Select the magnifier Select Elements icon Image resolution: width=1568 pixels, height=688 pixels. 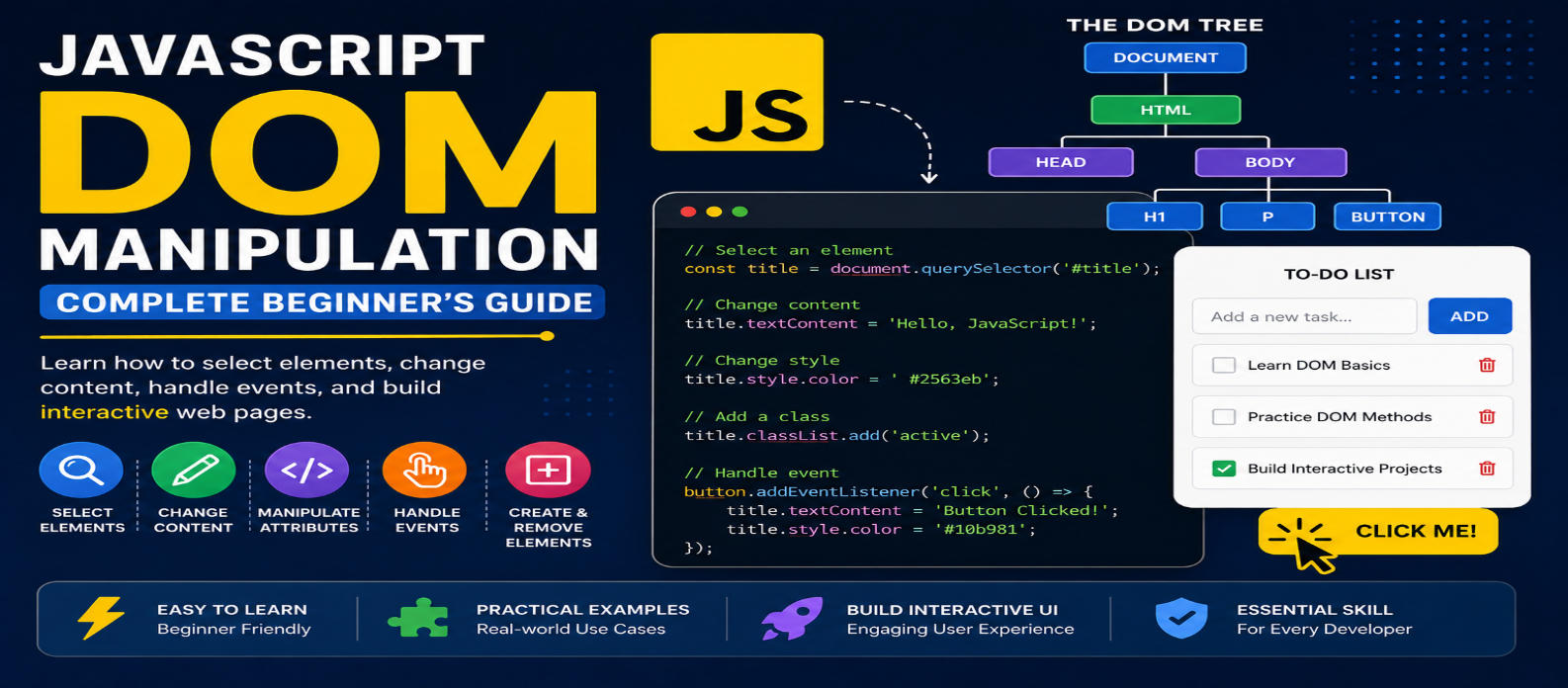(x=81, y=470)
